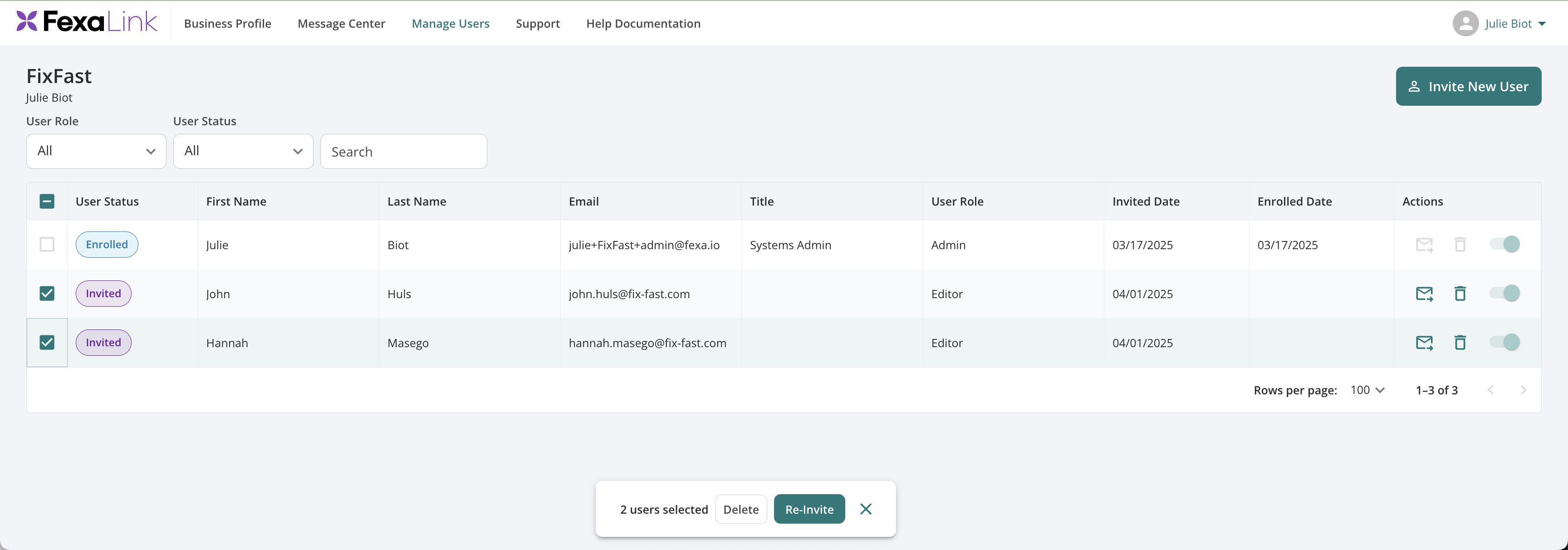Click re-invite envelope icon for Hannah Masego
The height and width of the screenshot is (550, 1568).
click(x=1424, y=342)
